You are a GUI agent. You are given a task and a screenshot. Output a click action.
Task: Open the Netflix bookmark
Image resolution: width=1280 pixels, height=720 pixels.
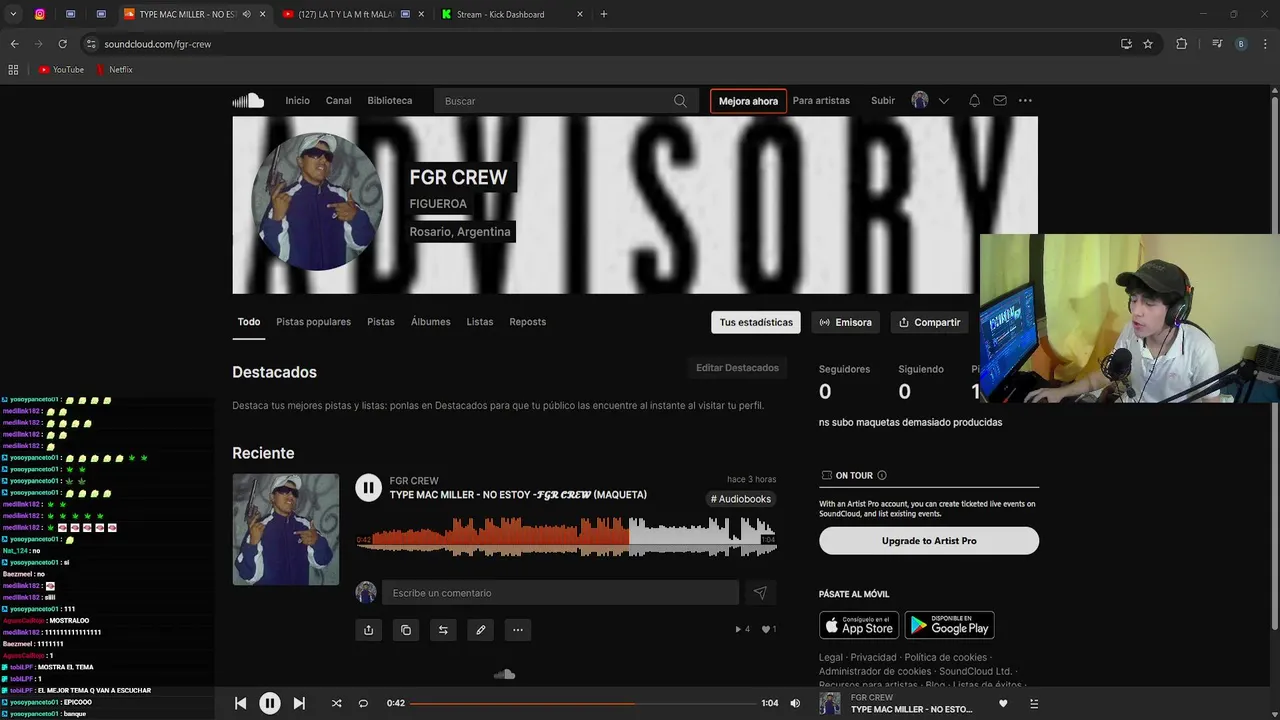click(114, 70)
